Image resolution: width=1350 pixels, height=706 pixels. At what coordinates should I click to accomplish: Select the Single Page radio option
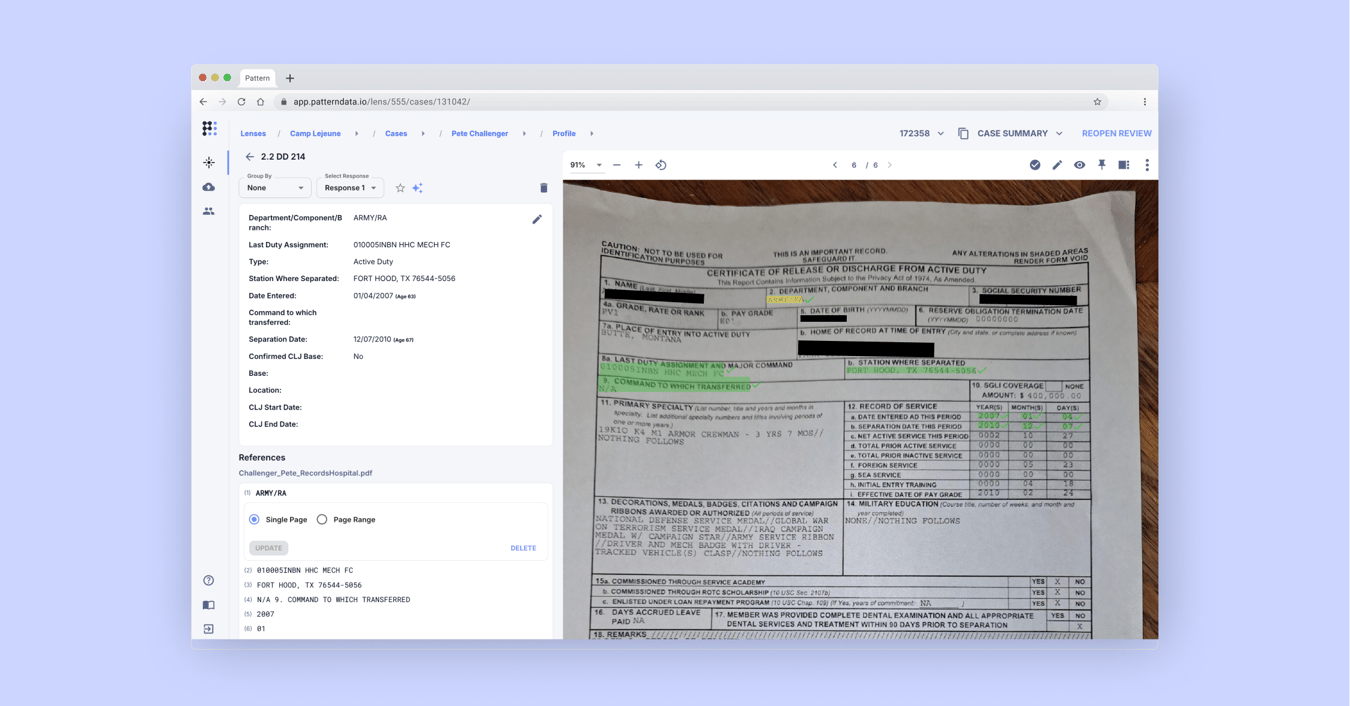[254, 520]
